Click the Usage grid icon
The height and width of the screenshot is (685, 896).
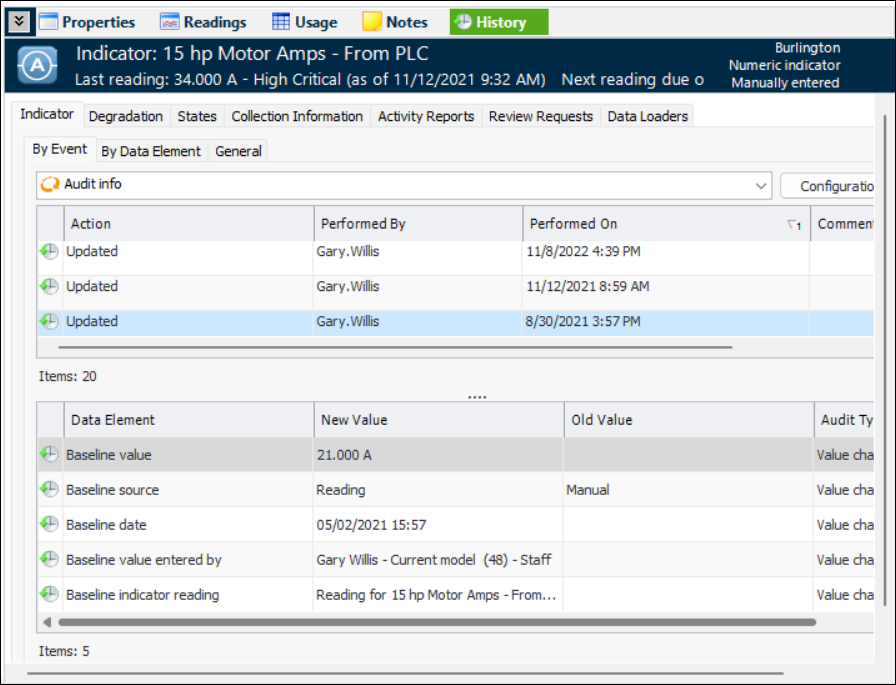[x=281, y=22]
